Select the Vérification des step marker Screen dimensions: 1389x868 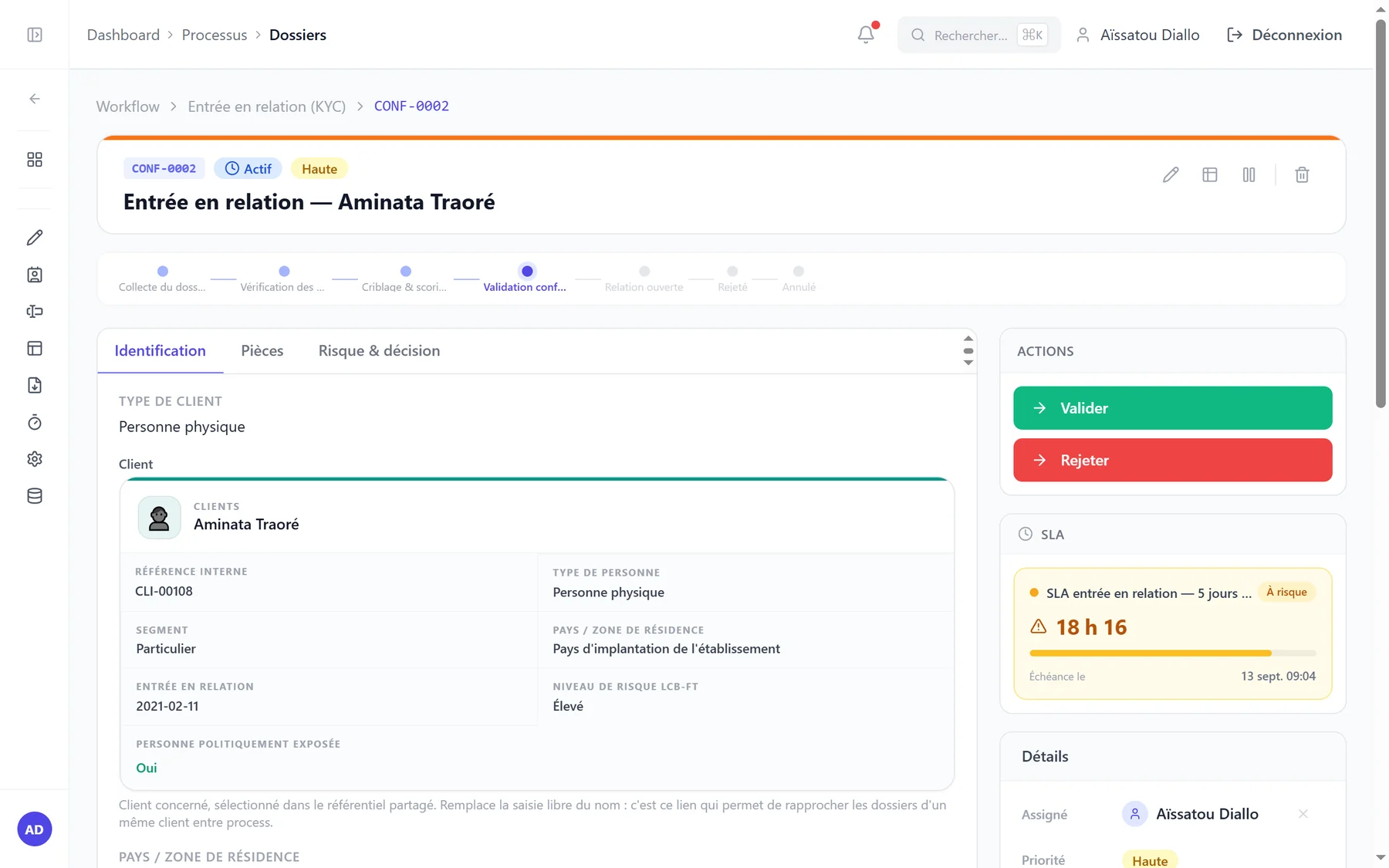click(x=283, y=279)
